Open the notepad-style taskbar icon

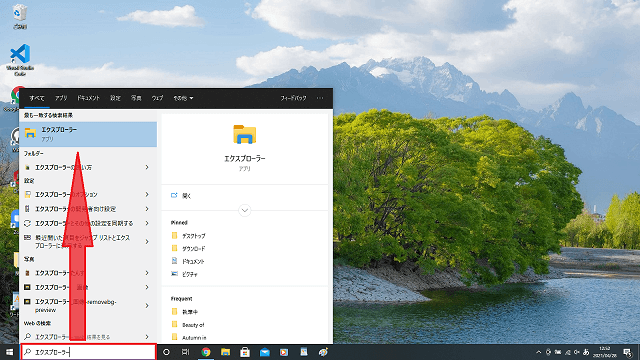tap(304, 352)
